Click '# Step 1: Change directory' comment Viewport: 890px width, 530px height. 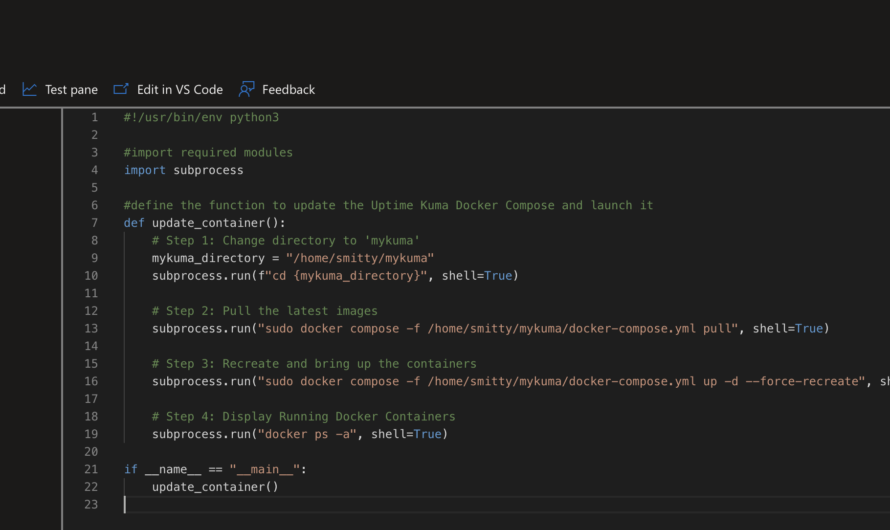tap(286, 241)
